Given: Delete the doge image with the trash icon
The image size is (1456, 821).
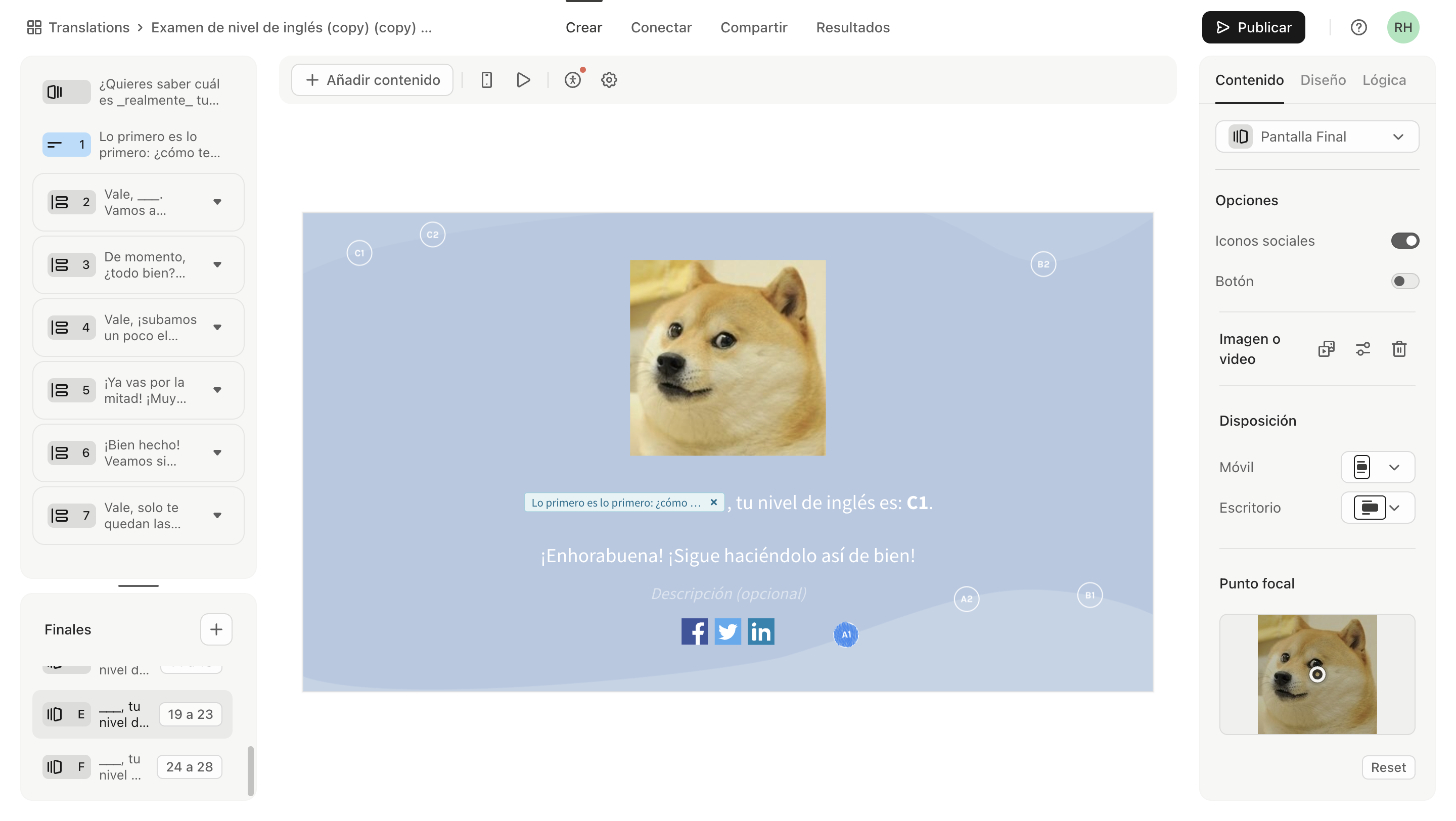Looking at the screenshot, I should [1399, 349].
